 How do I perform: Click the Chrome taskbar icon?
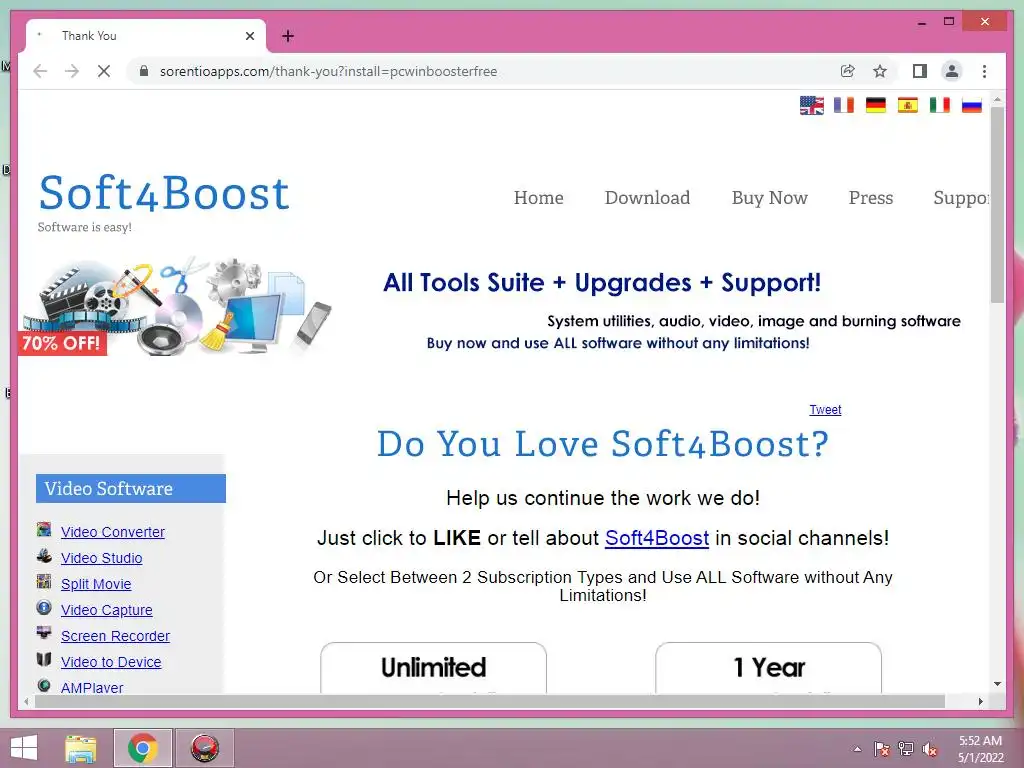click(x=143, y=748)
